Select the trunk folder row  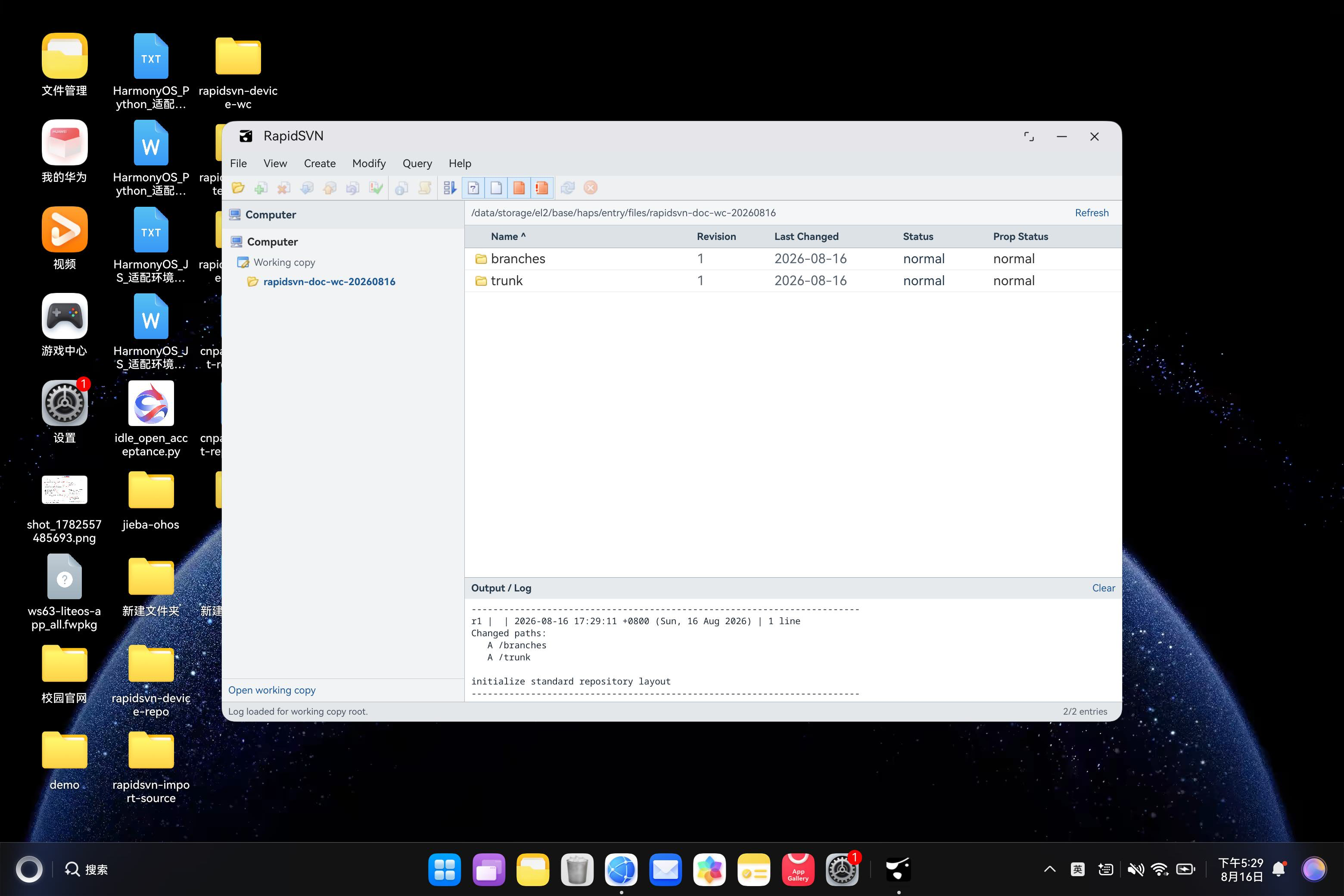tap(793, 280)
